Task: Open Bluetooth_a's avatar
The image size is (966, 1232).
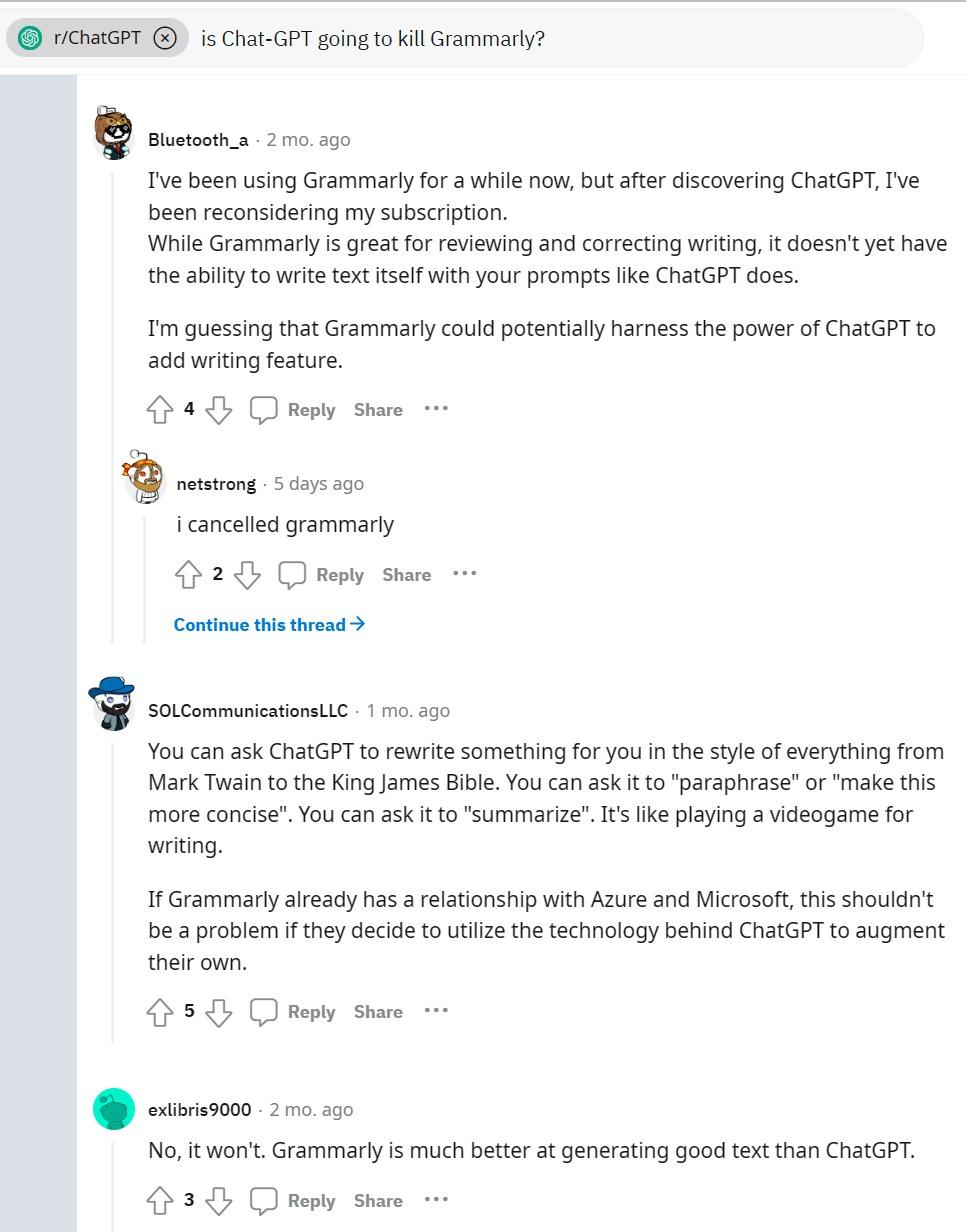Action: point(114,133)
